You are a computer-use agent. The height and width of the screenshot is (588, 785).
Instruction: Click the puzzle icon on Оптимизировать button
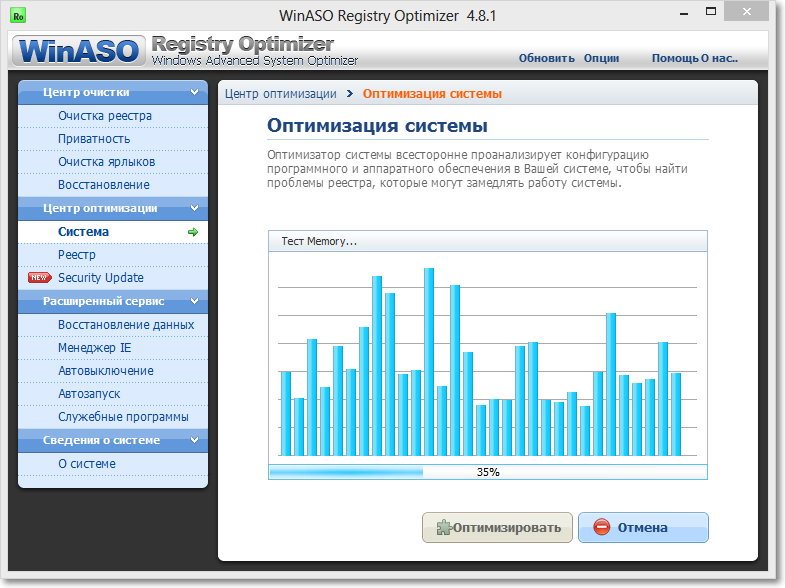pos(441,527)
